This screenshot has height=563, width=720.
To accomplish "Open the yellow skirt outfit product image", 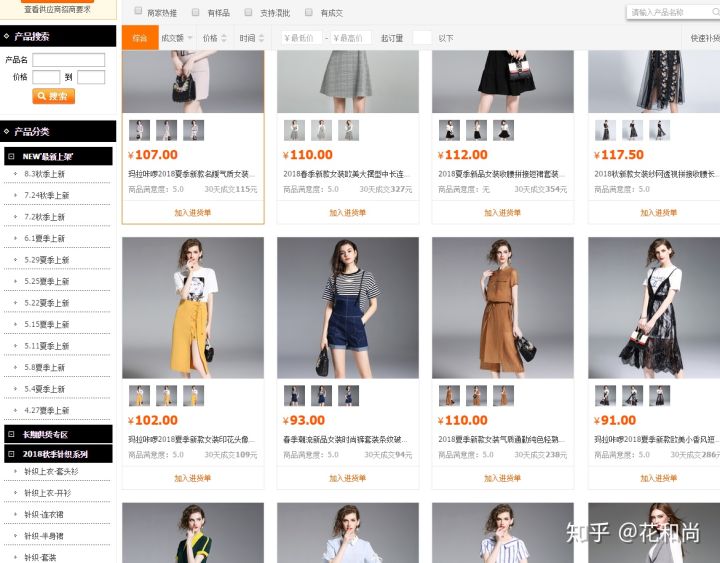I will [193, 307].
